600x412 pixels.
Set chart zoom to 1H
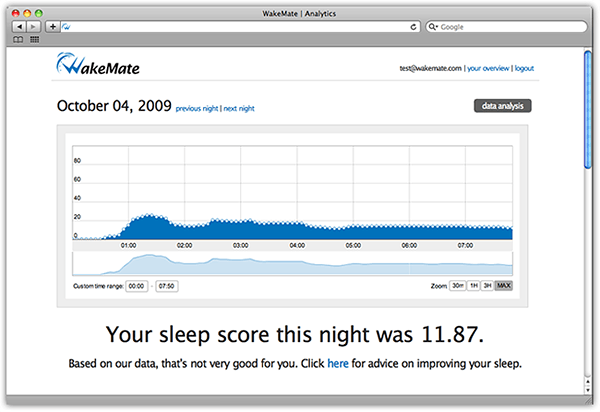coord(474,285)
